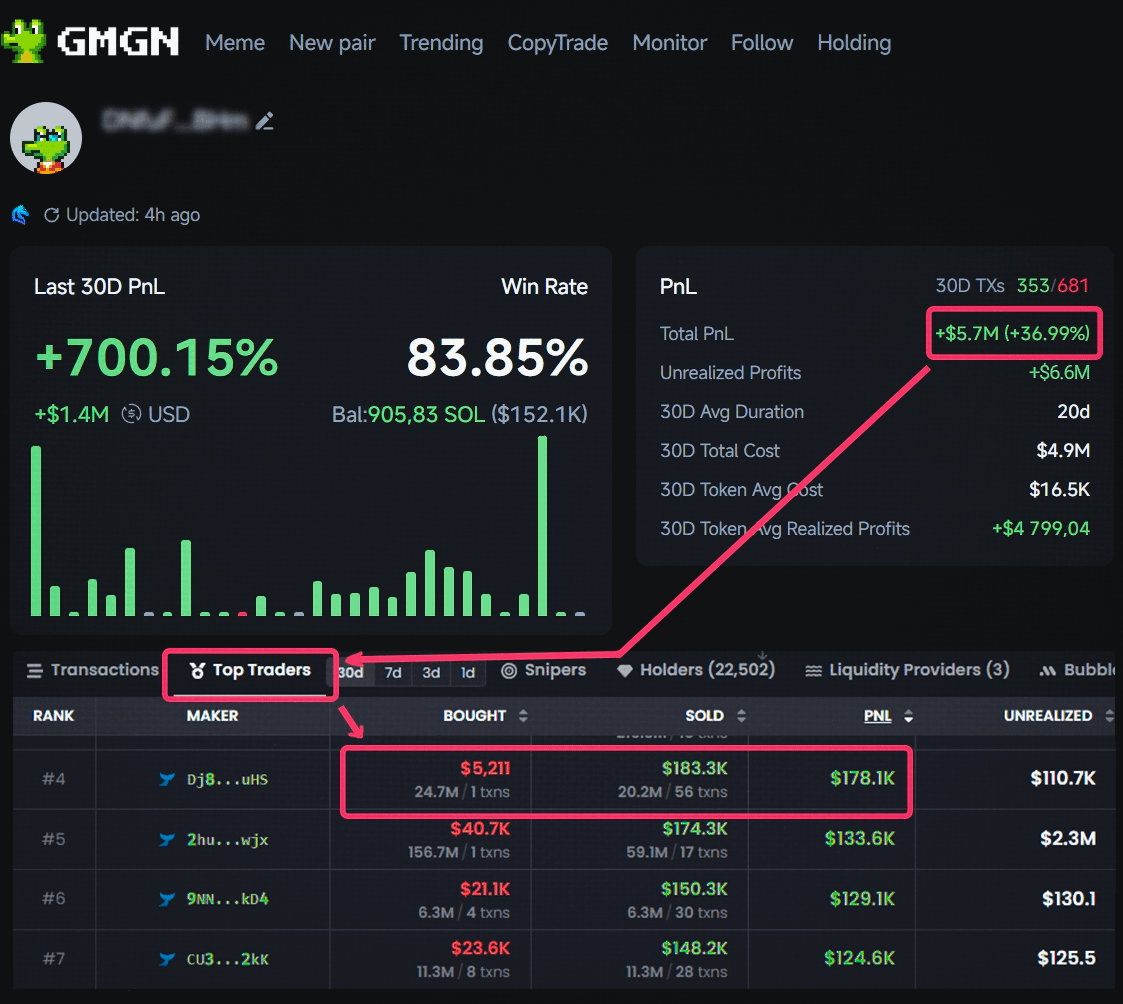The width and height of the screenshot is (1123, 1004).
Task: Open maker Dj8...uHS wallet link
Action: pyautogui.click(x=228, y=779)
